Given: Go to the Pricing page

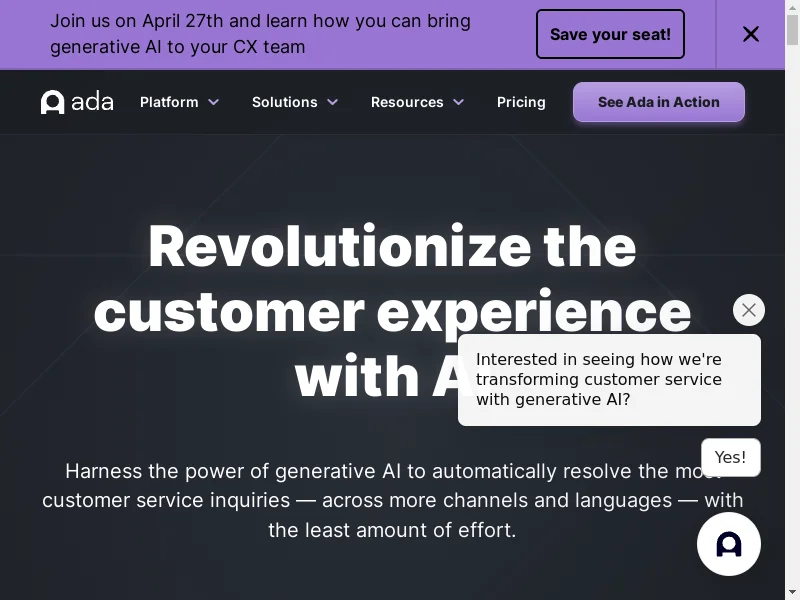Looking at the screenshot, I should tap(521, 102).
